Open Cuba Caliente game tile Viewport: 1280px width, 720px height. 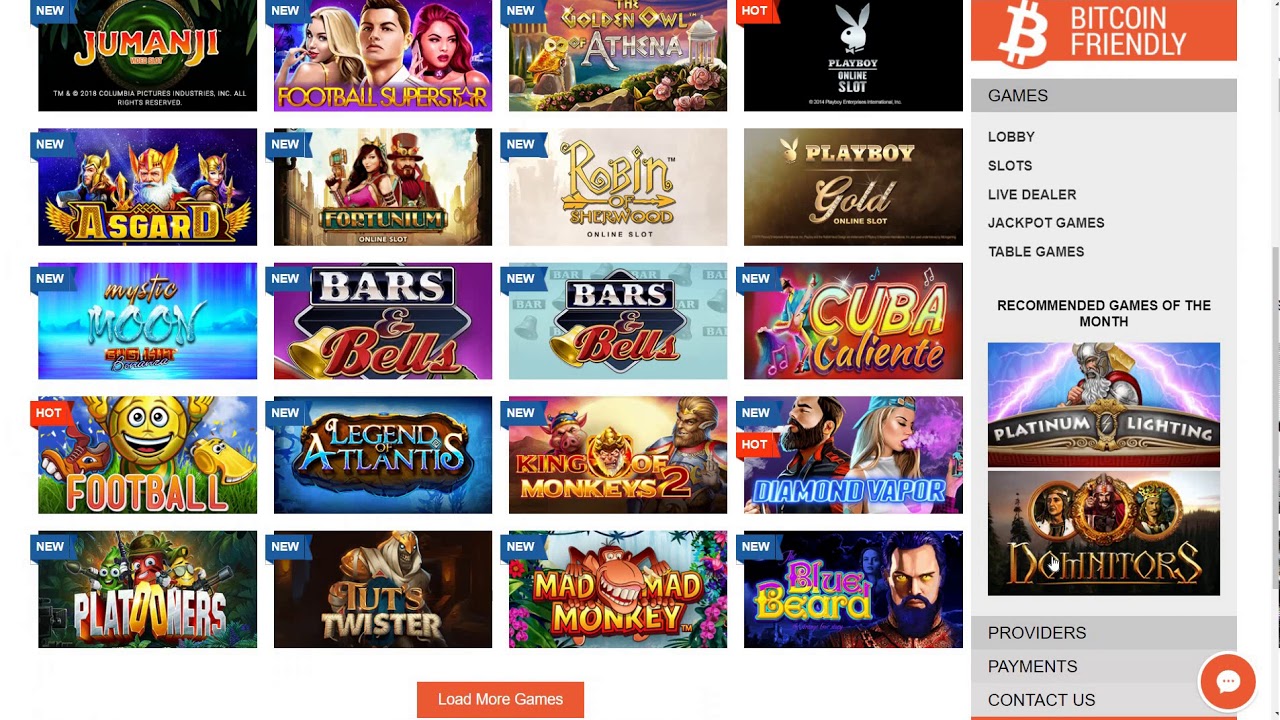pos(853,321)
